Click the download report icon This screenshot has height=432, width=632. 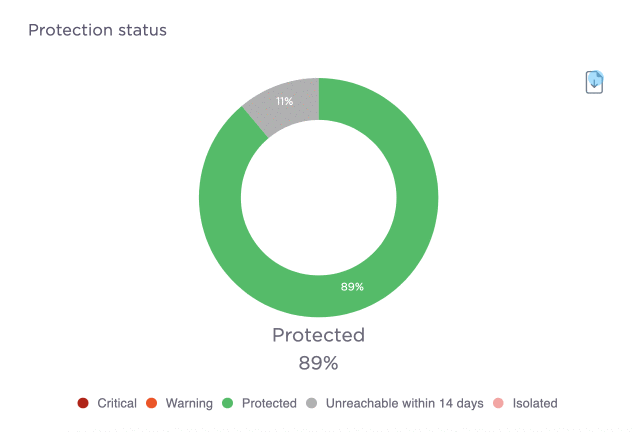pyautogui.click(x=594, y=82)
